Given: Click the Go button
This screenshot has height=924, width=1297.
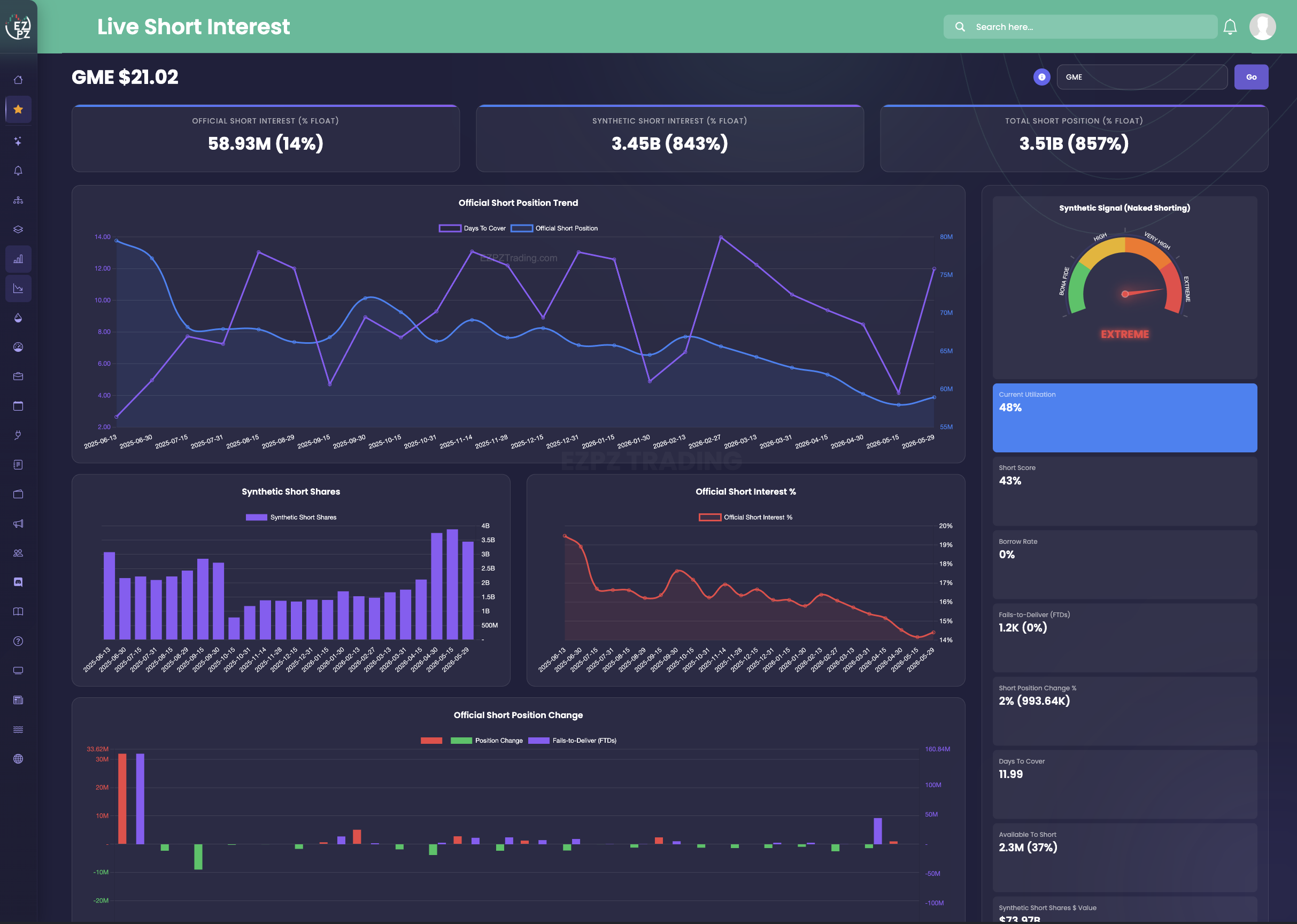Looking at the screenshot, I should tap(1251, 77).
